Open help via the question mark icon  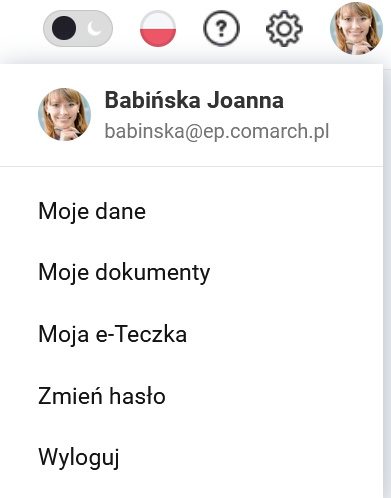click(221, 29)
